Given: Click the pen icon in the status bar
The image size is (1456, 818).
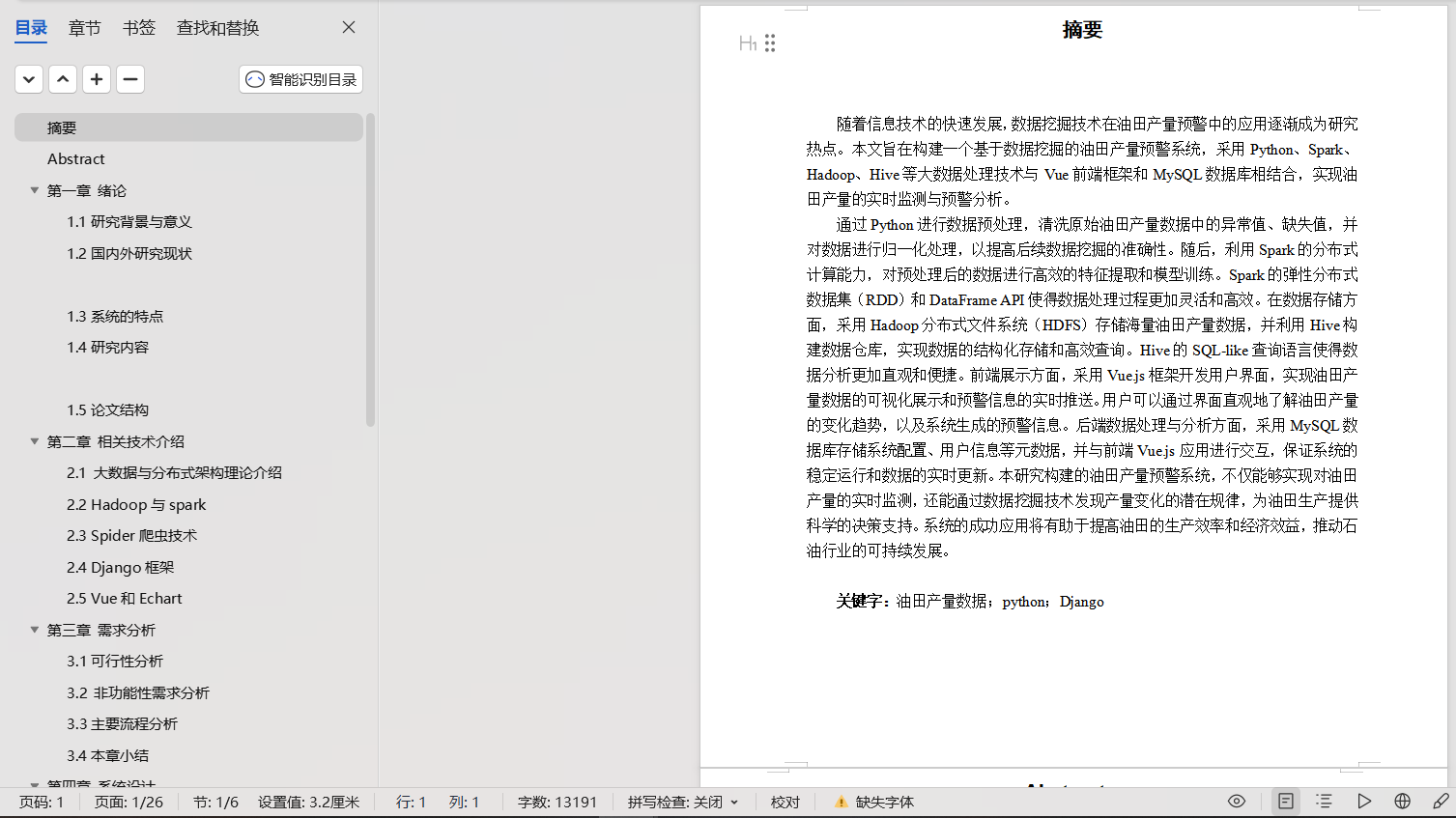Looking at the screenshot, I should coord(1441,802).
